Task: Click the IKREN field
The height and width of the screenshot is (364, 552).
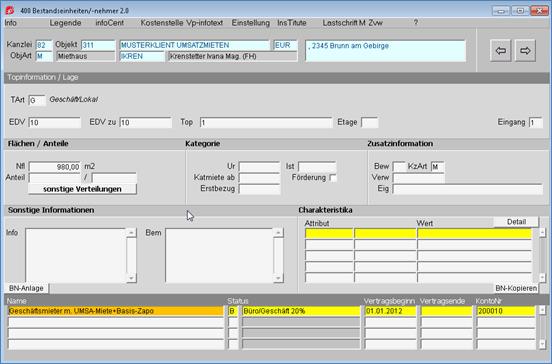Action: click(x=142, y=56)
